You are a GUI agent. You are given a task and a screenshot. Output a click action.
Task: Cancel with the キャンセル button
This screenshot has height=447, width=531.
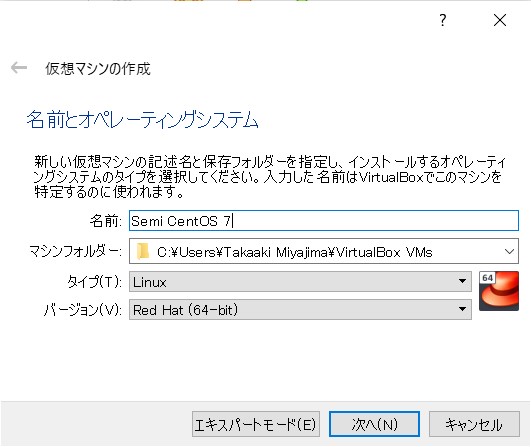pyautogui.click(x=474, y=424)
